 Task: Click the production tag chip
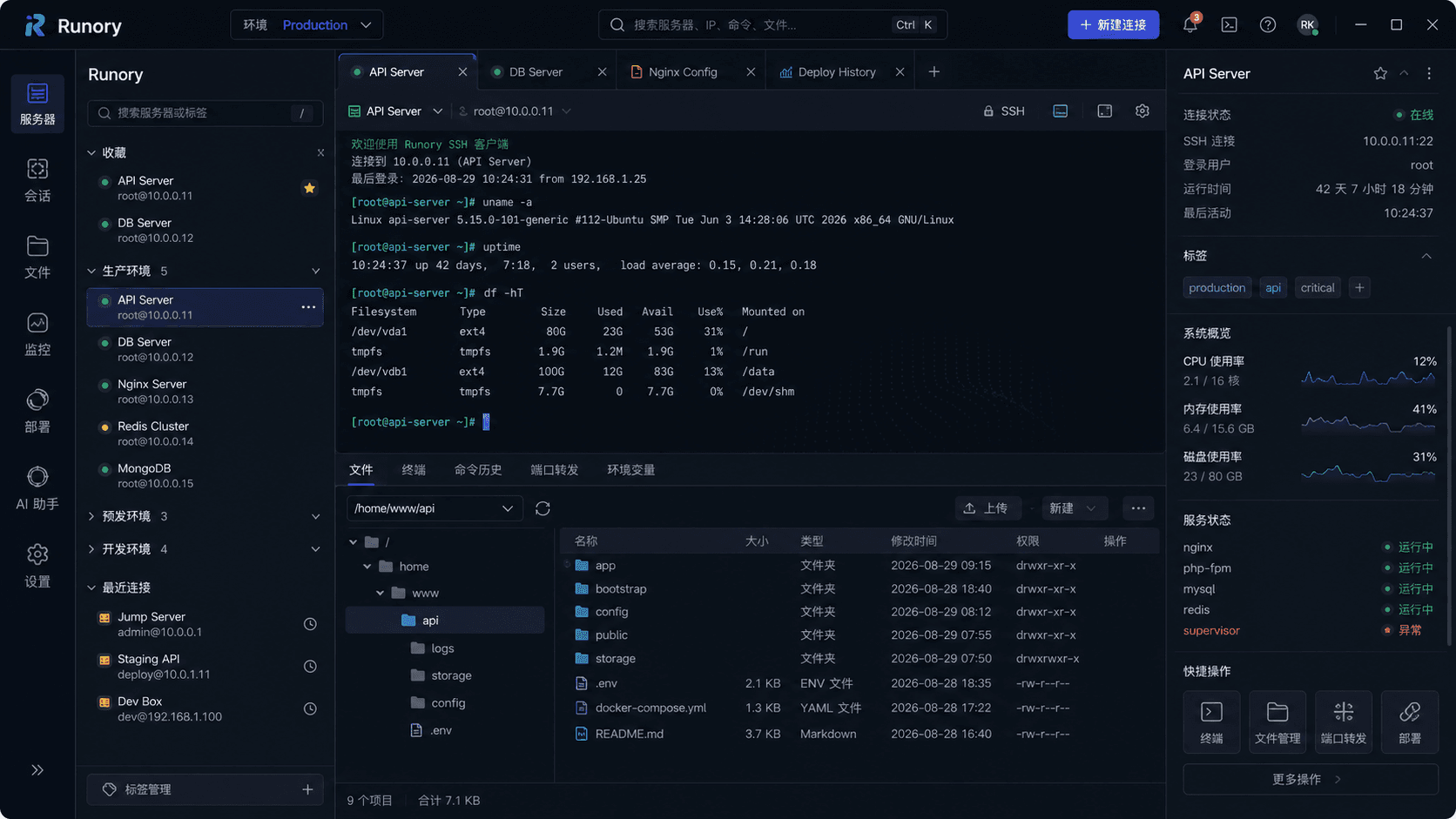point(1217,288)
